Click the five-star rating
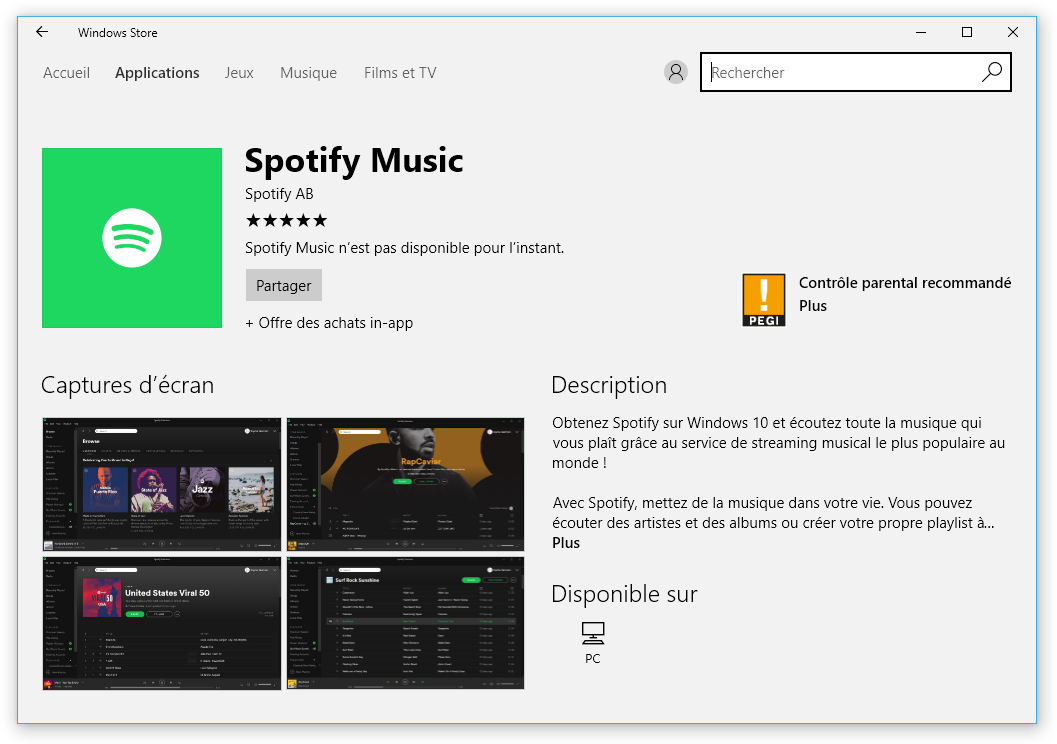 [x=286, y=220]
